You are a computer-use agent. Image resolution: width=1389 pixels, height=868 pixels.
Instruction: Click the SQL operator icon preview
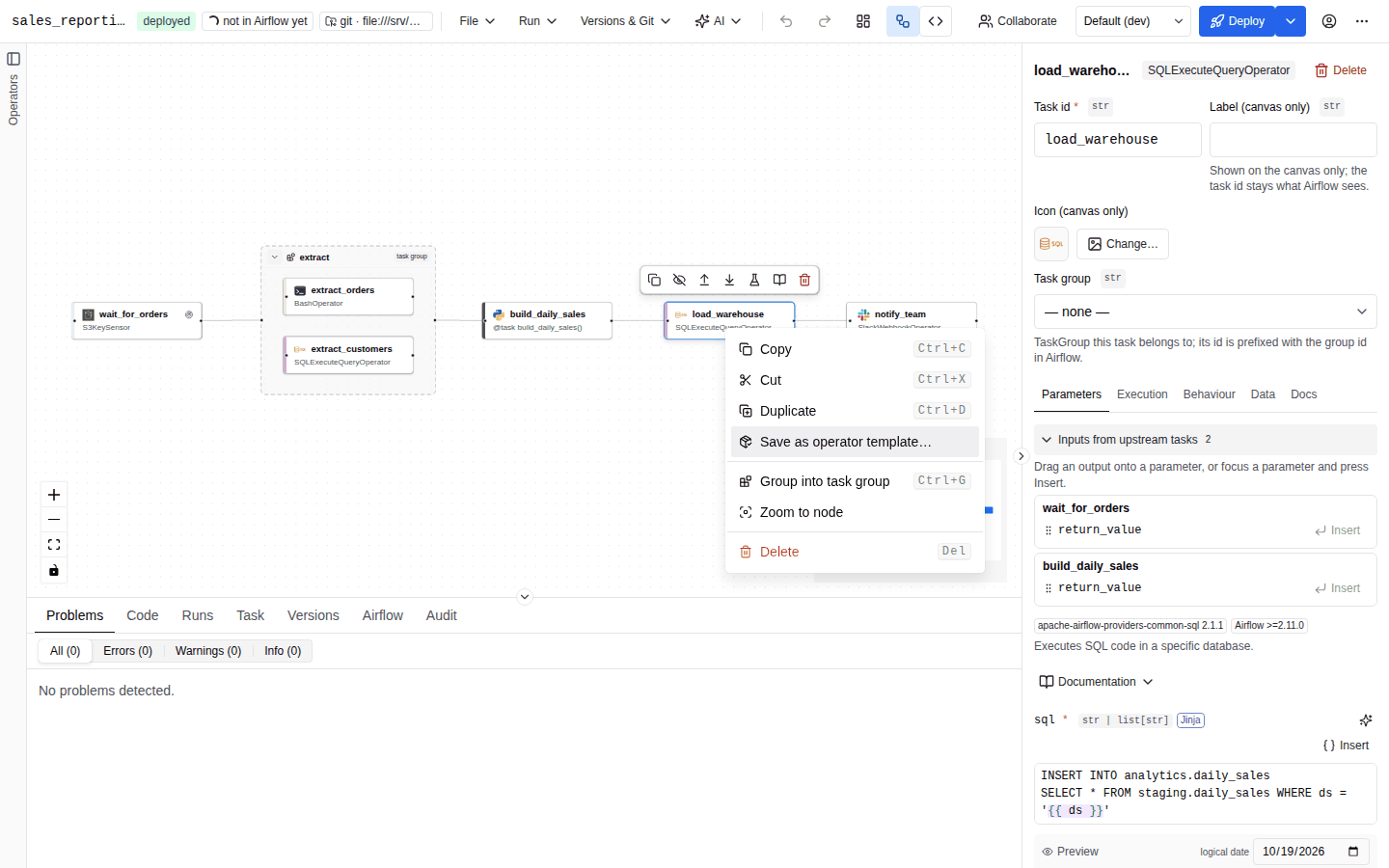coord(1051,244)
